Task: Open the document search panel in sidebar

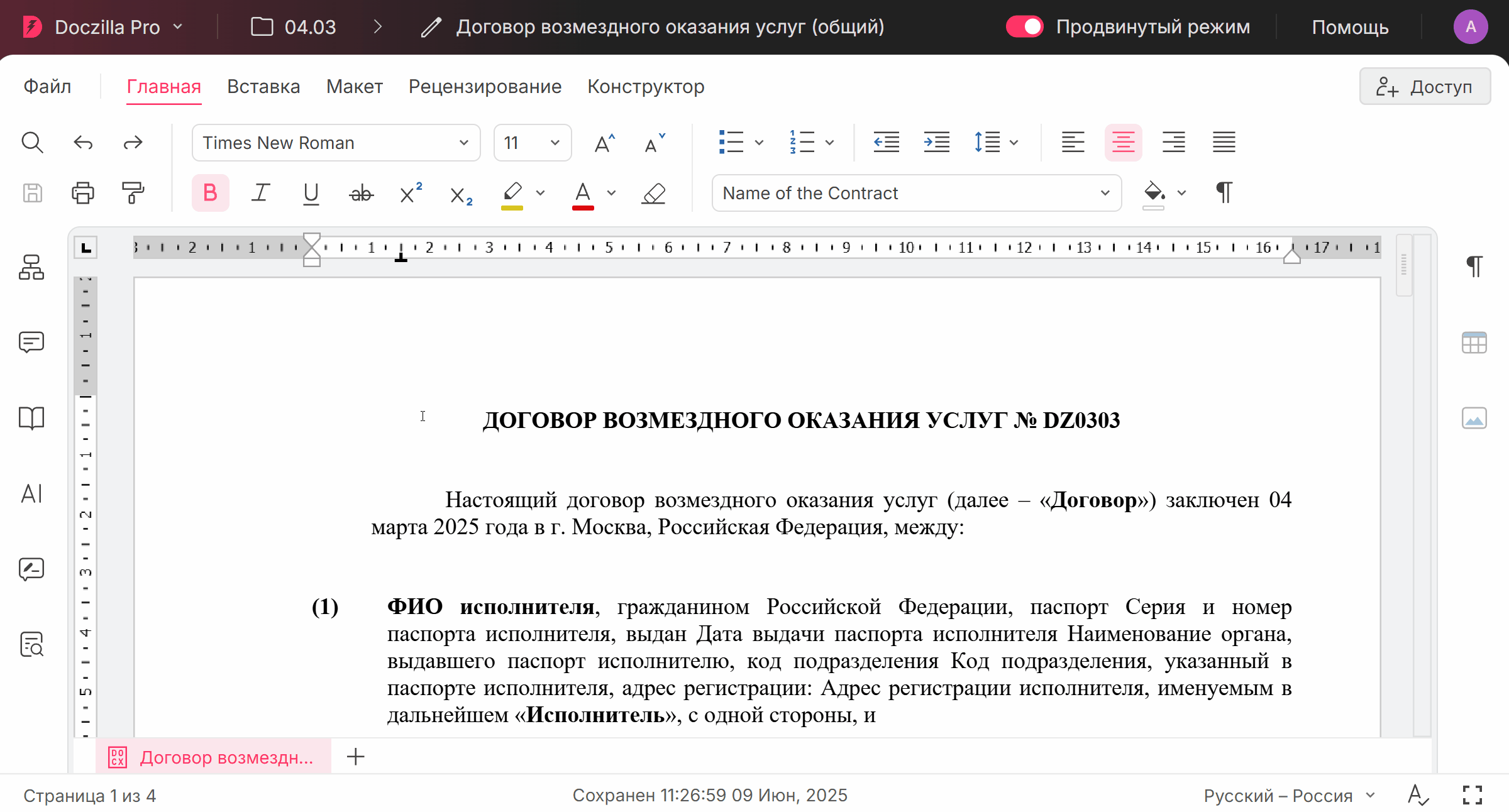Action: pos(31,644)
